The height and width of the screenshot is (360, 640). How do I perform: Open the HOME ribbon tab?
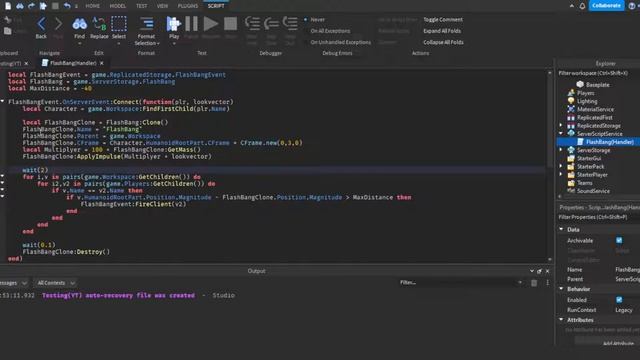click(x=93, y=6)
